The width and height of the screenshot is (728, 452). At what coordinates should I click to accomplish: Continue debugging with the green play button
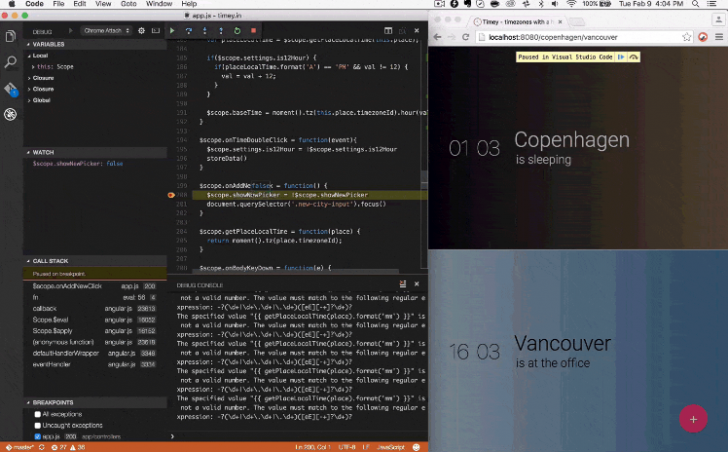point(172,31)
